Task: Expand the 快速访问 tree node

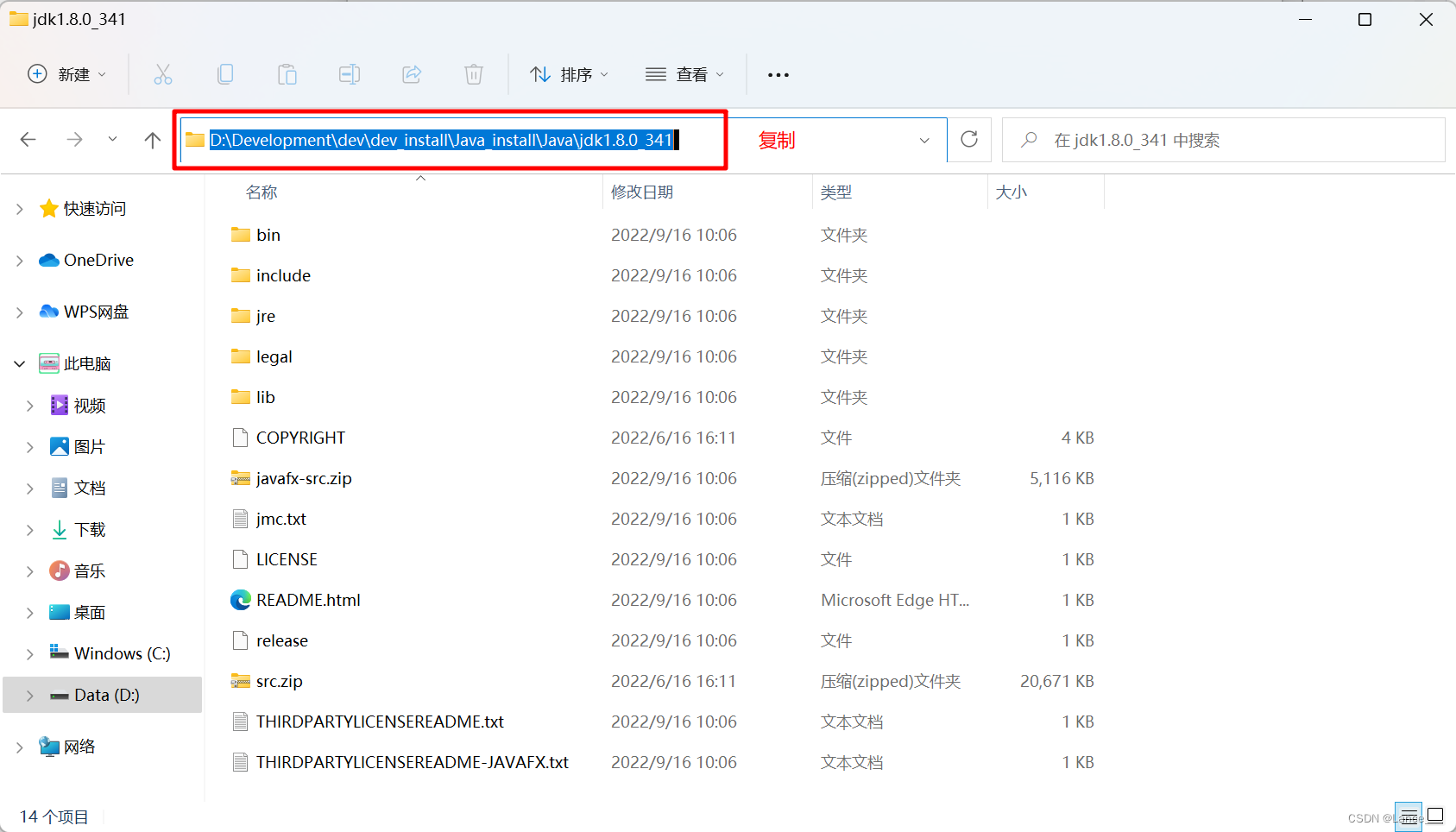Action: click(19, 209)
